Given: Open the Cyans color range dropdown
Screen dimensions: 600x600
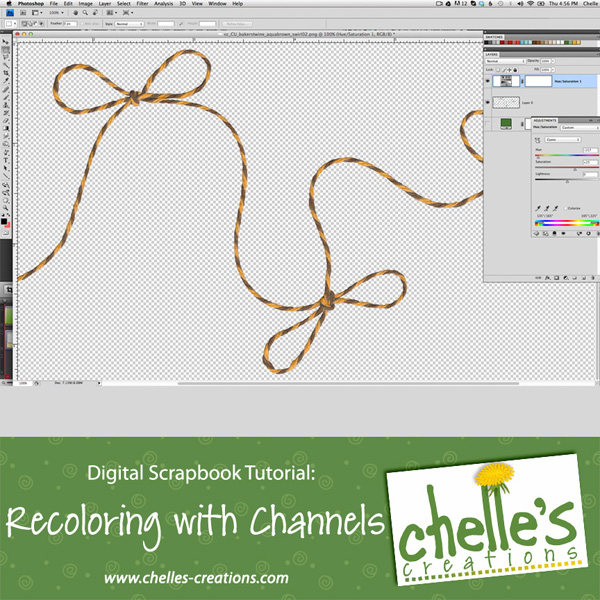Looking at the screenshot, I should tap(563, 140).
